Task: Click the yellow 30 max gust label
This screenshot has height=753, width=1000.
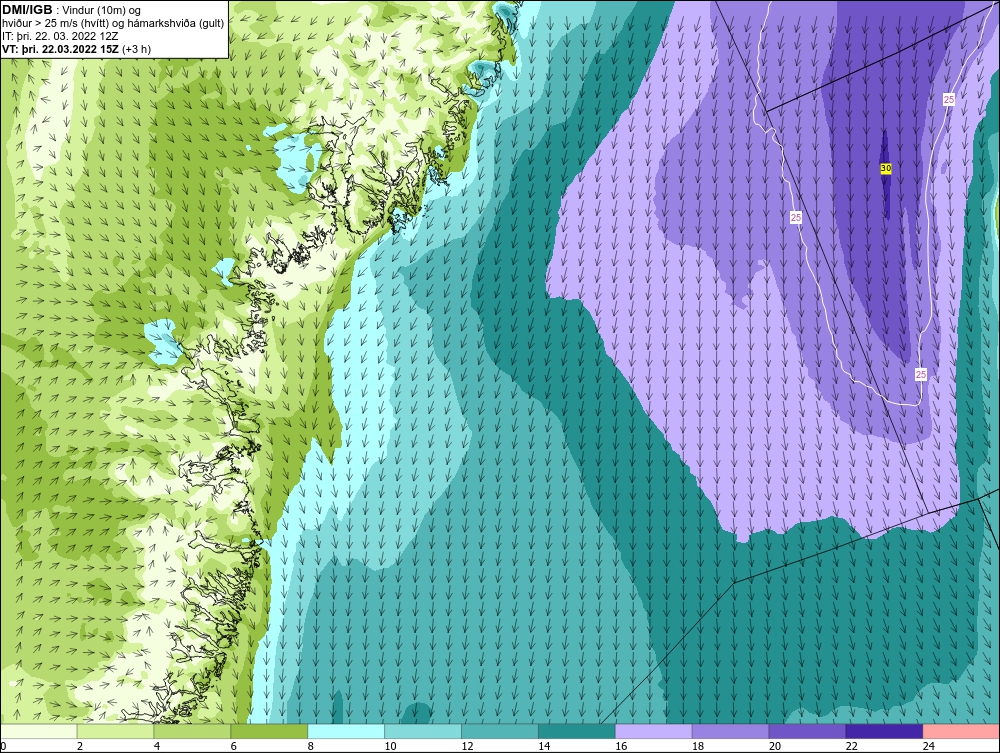Action: (x=885, y=168)
